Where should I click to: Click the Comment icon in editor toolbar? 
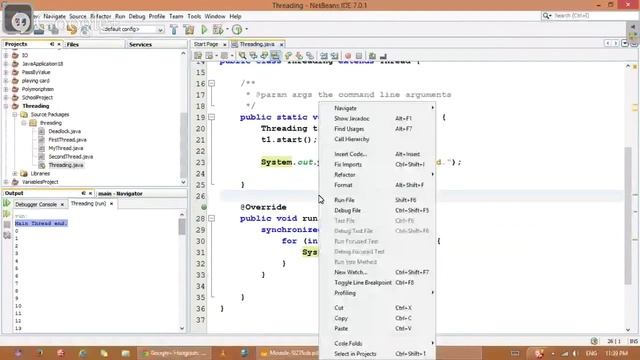pos(372,56)
